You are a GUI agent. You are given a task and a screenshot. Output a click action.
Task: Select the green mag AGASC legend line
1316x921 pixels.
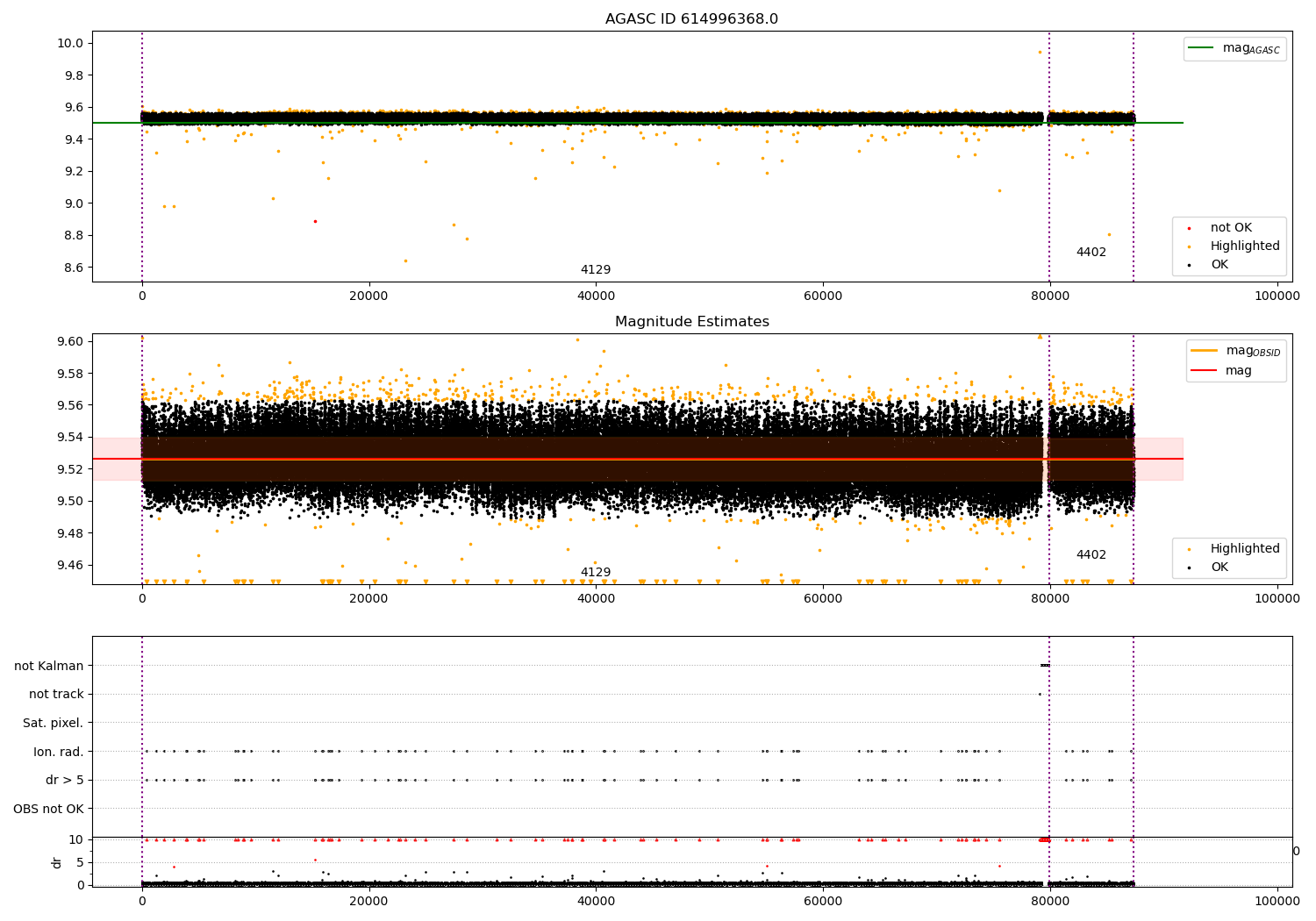pyautogui.click(x=1201, y=48)
